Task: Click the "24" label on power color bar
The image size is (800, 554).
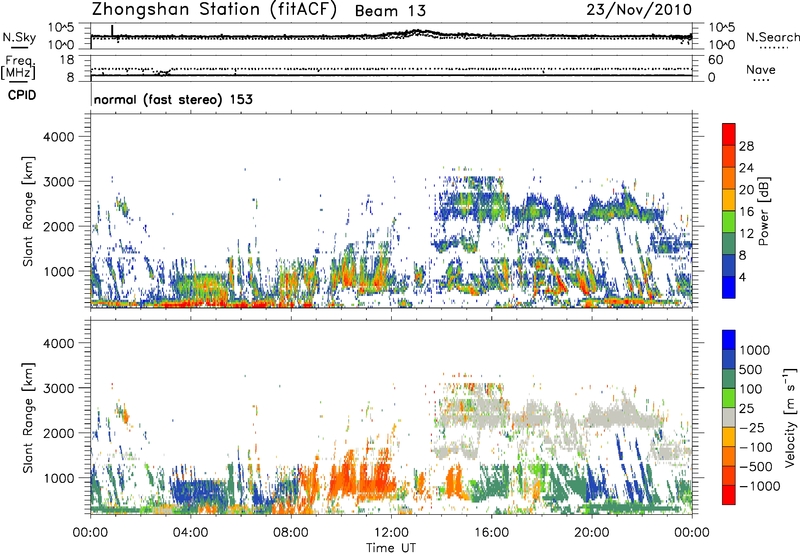Action: click(x=746, y=168)
